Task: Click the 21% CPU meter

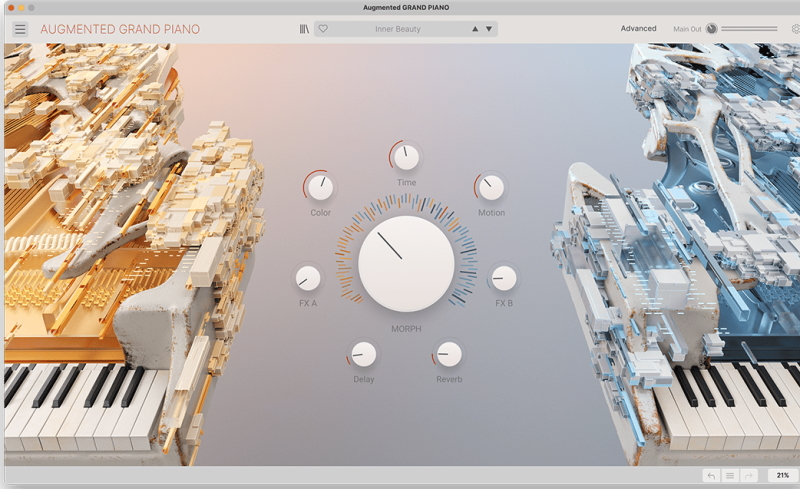Action: click(x=781, y=476)
